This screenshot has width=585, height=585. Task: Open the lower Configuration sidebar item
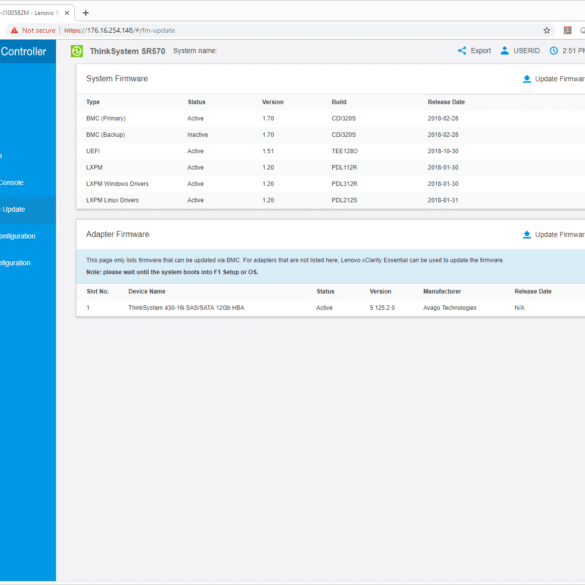tap(15, 263)
